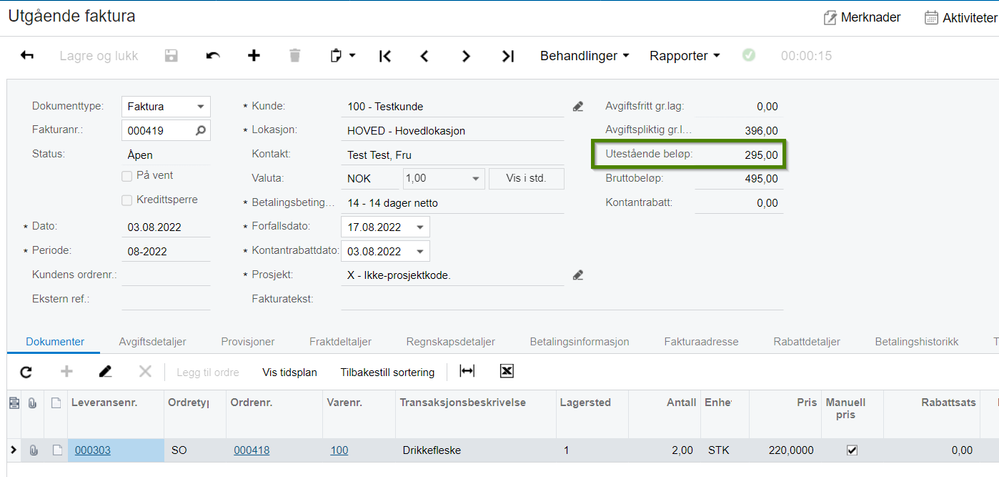Expand row 000303 with the arrow
This screenshot has height=477, width=999.
click(x=14, y=450)
